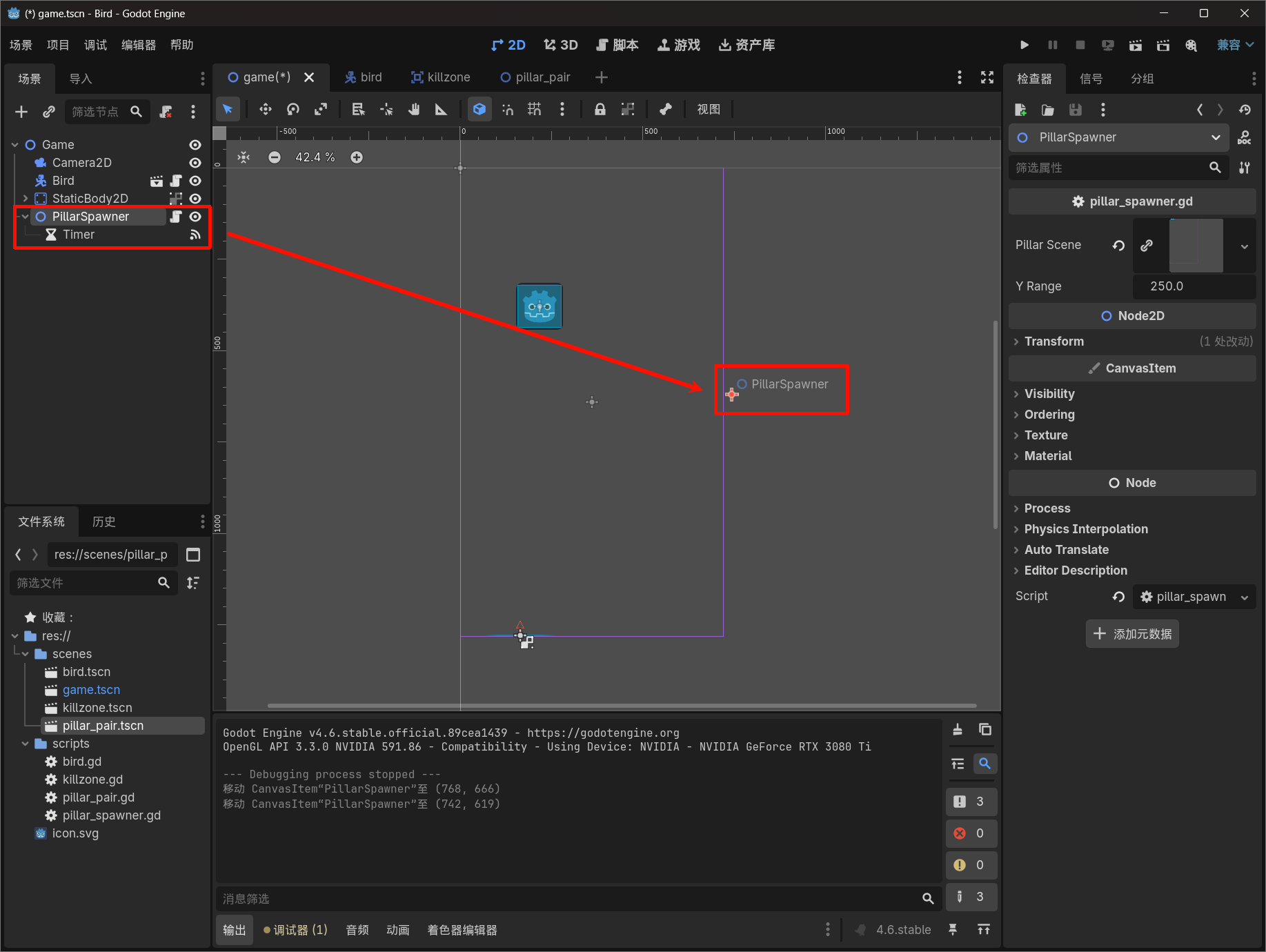This screenshot has height=952, width=1266.
Task: Expand the StaticBody2D node children
Action: click(x=26, y=199)
